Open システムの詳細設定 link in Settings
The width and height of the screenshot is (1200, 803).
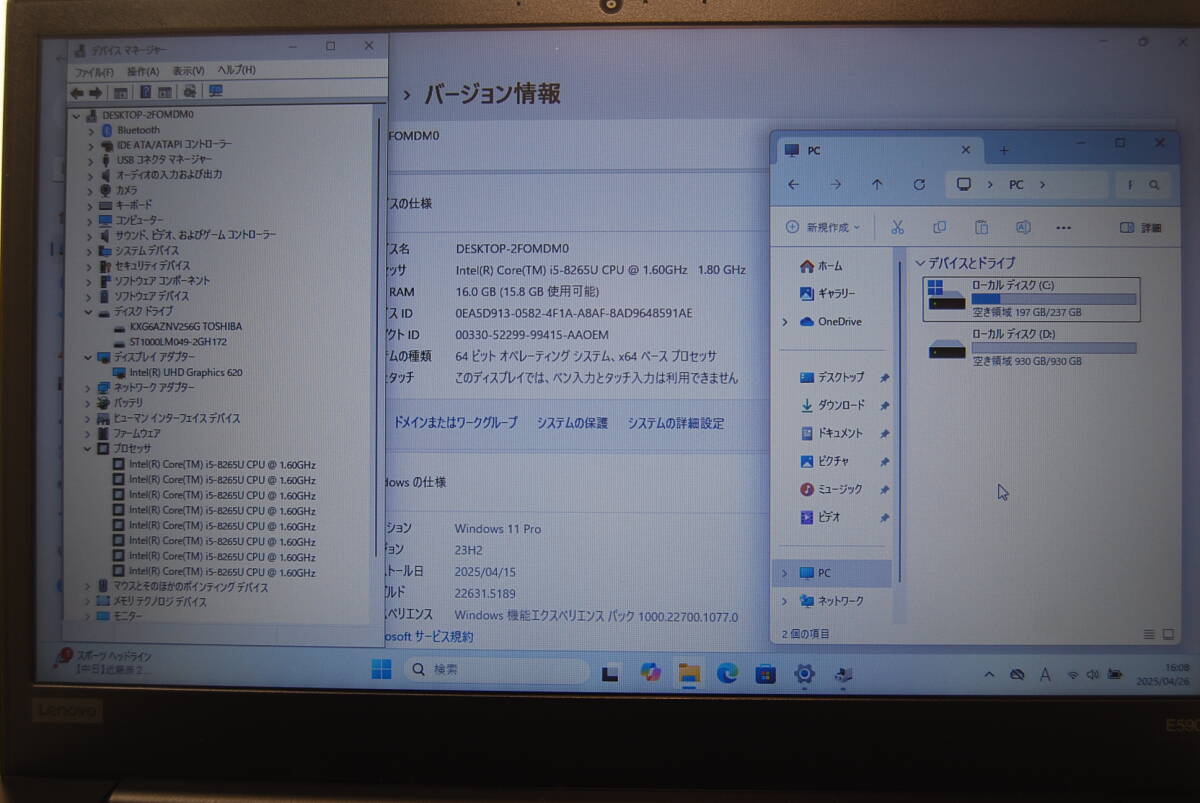point(676,423)
